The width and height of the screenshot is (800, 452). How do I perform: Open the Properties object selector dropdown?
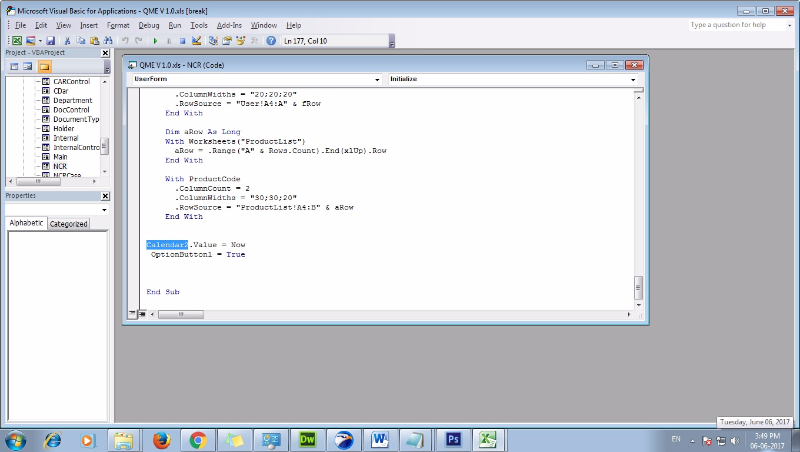pos(105,209)
